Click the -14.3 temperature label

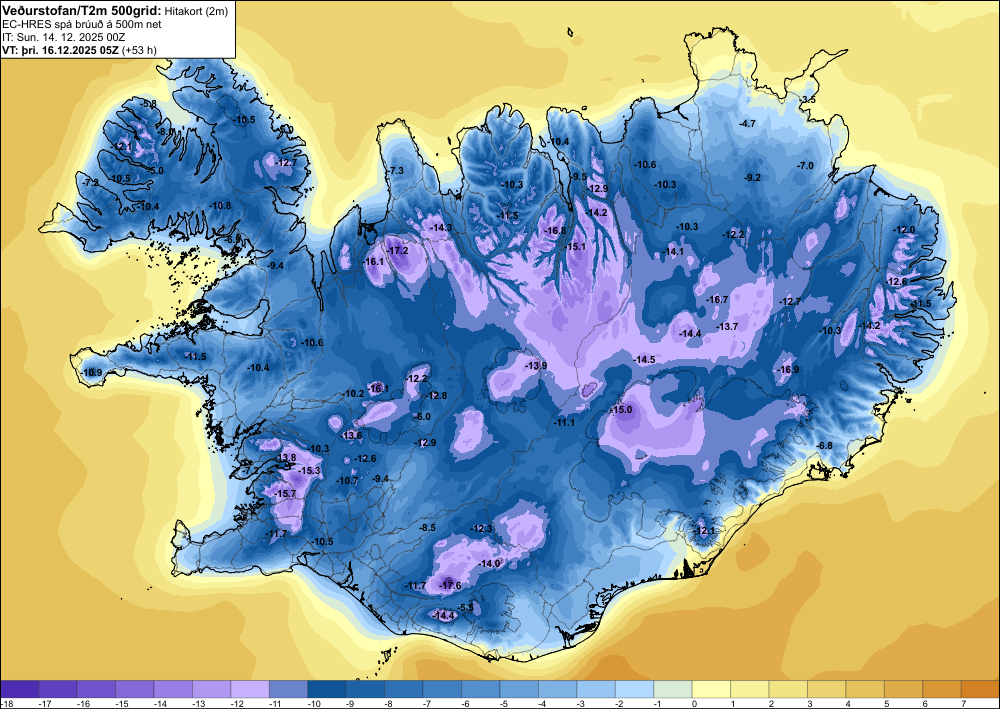[x=441, y=228]
